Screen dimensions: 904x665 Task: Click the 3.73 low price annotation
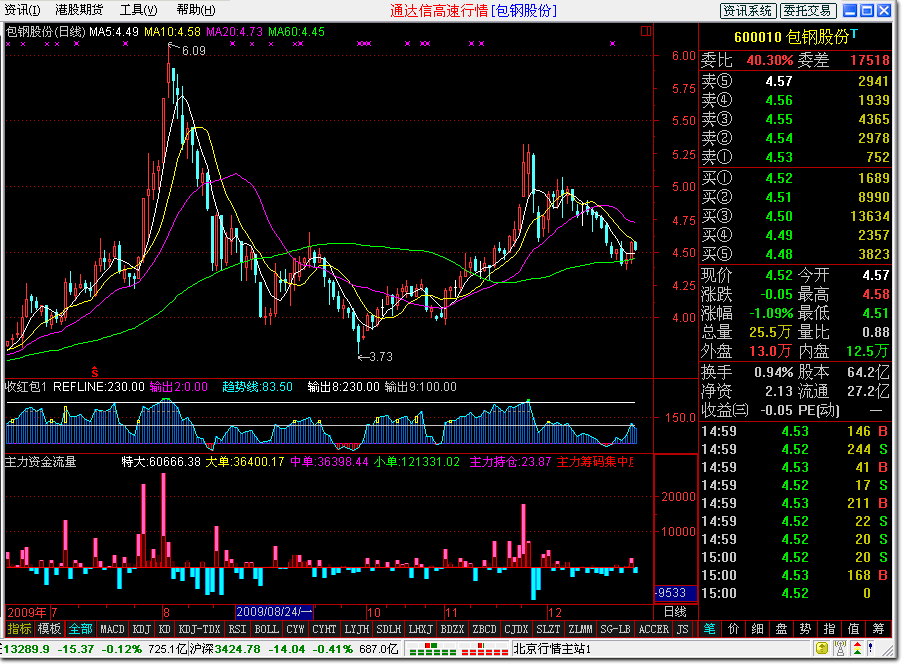tap(381, 356)
